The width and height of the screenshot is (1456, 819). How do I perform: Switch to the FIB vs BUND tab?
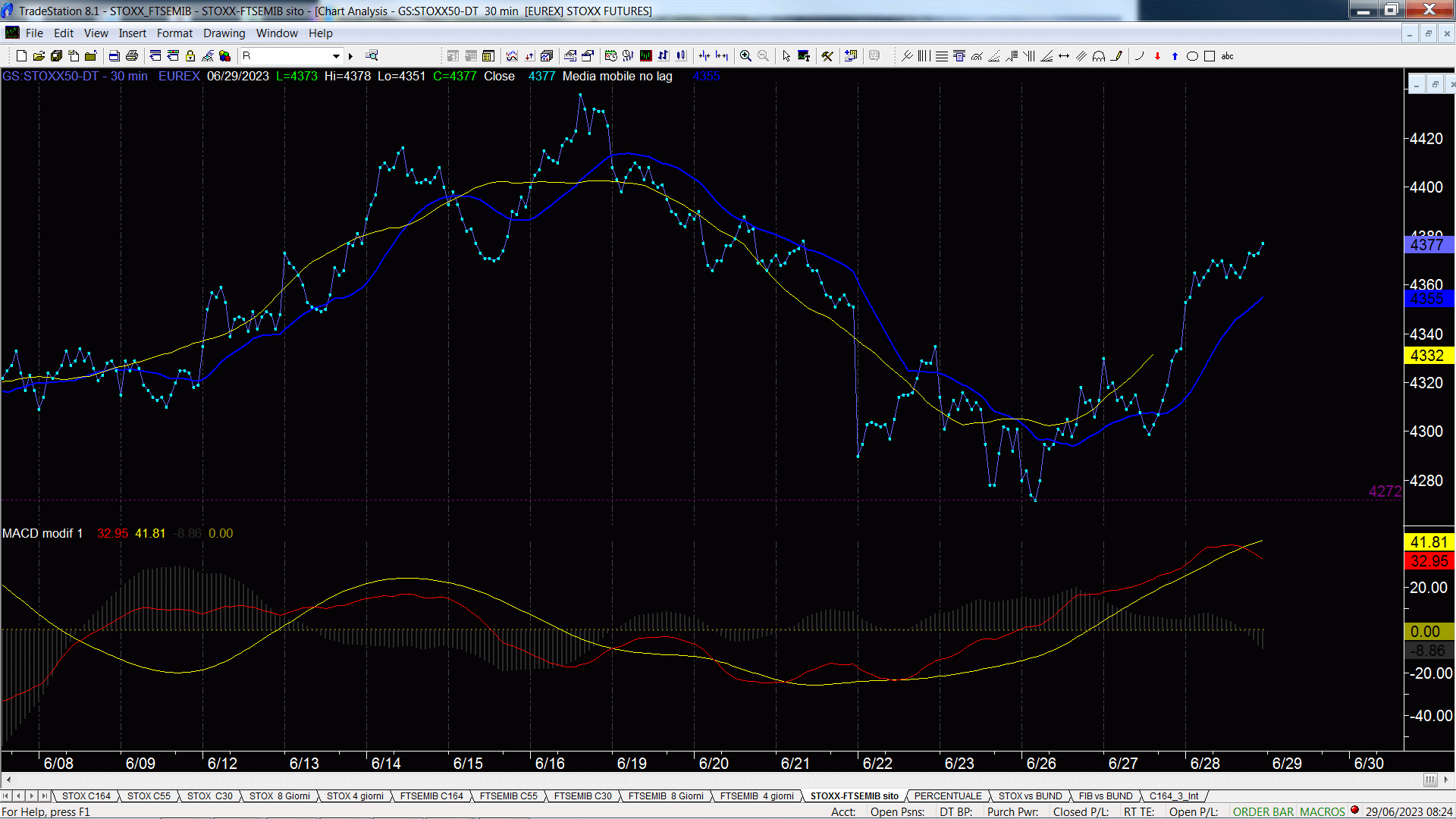click(x=1106, y=795)
